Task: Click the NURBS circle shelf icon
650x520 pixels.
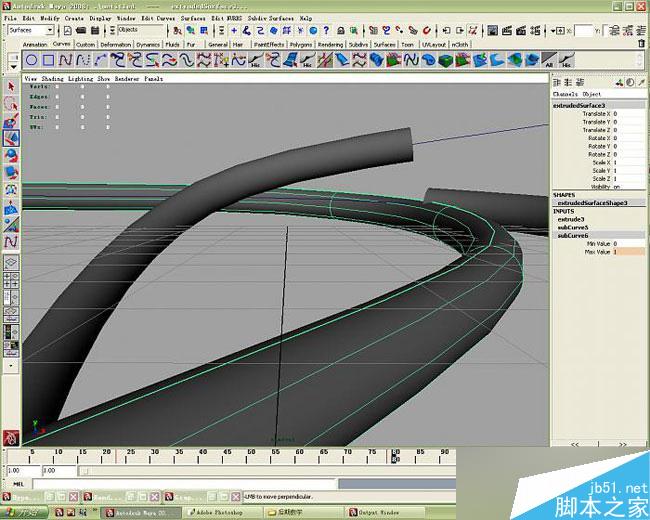Action: point(29,62)
